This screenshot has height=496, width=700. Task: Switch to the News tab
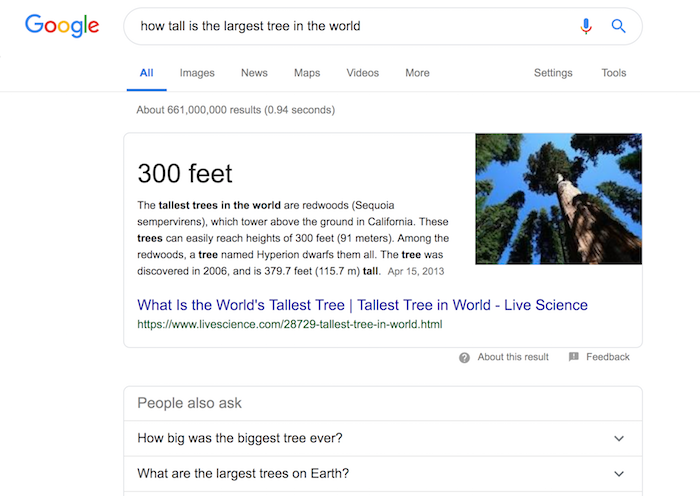coord(254,73)
